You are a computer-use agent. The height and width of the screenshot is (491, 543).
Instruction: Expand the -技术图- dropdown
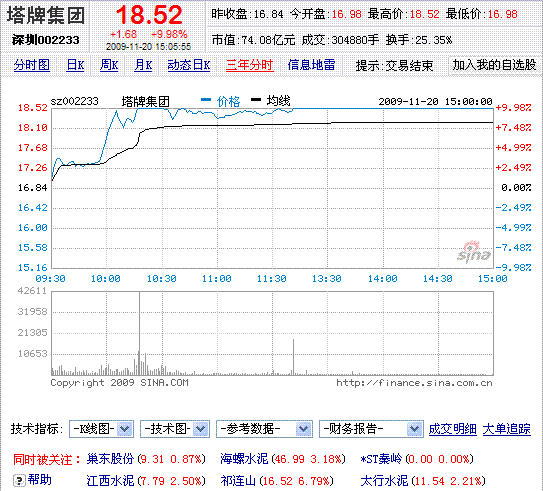(x=175, y=429)
